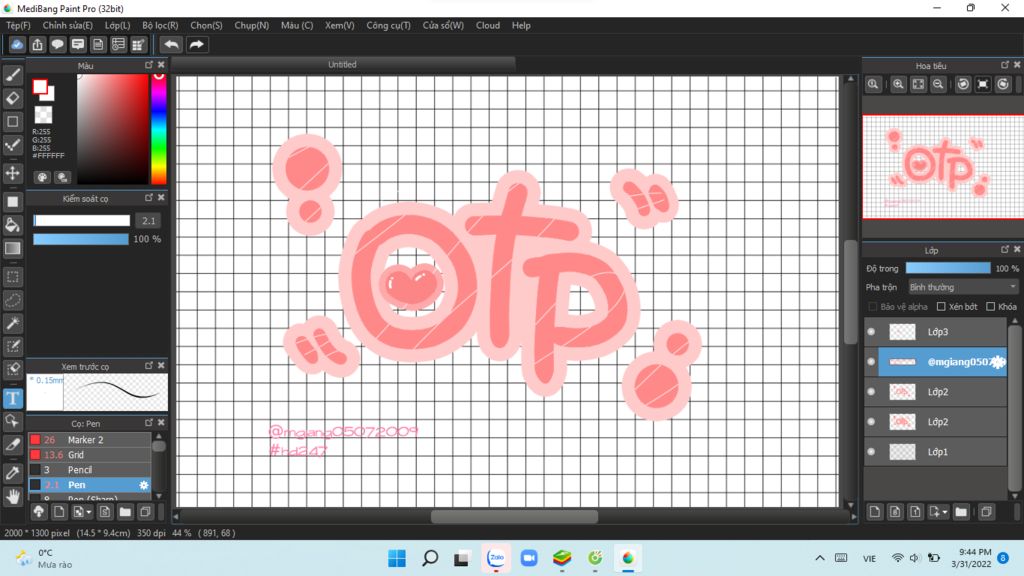Select the Divide/knife tool
The width and height of the screenshot is (1024, 576).
click(x=12, y=445)
